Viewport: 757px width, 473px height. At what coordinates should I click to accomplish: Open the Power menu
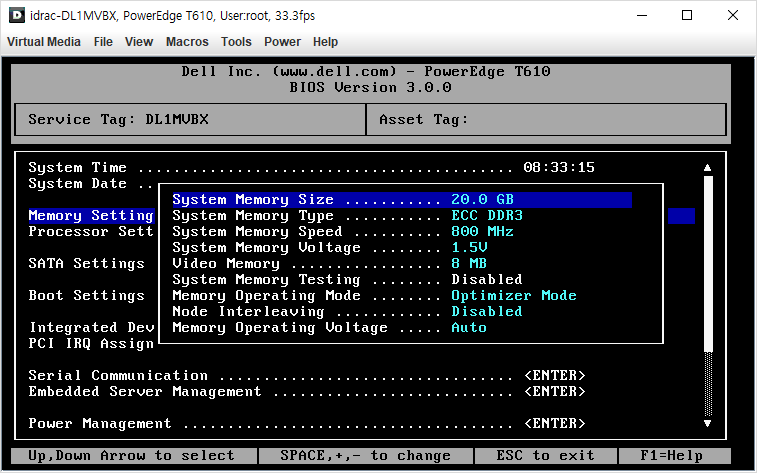[282, 42]
